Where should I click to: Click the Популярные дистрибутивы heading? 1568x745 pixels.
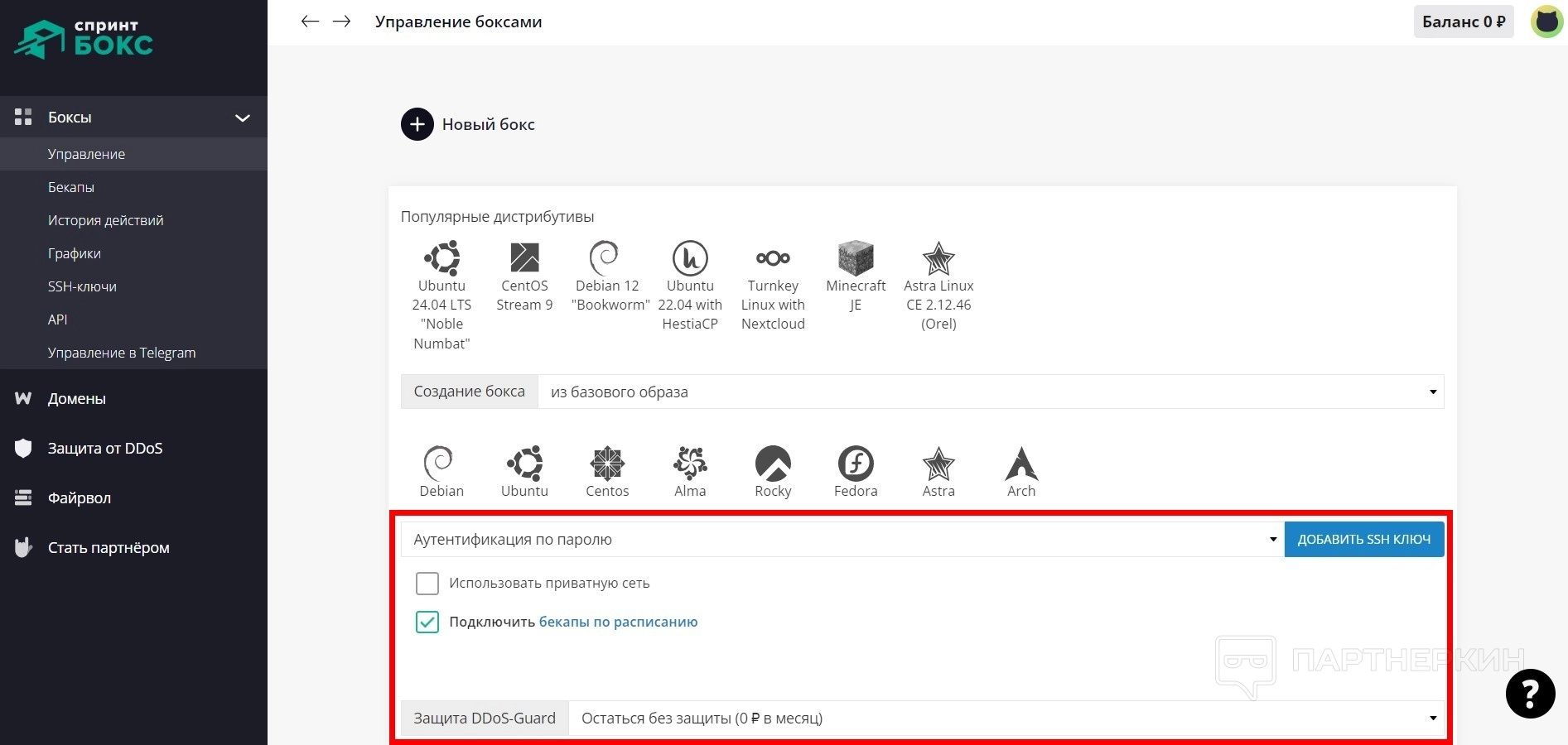pyautogui.click(x=497, y=217)
